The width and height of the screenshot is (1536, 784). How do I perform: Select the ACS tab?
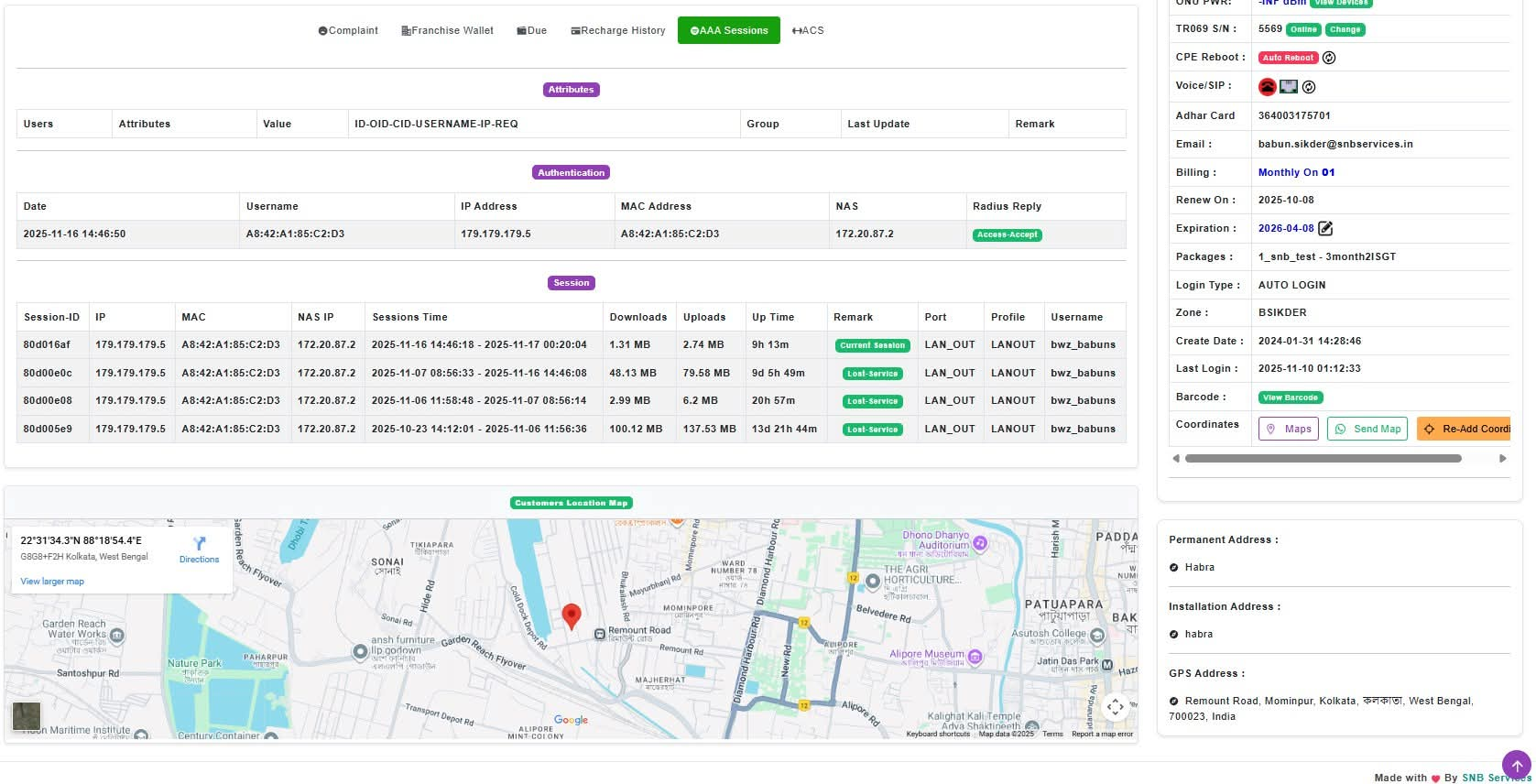(x=808, y=30)
